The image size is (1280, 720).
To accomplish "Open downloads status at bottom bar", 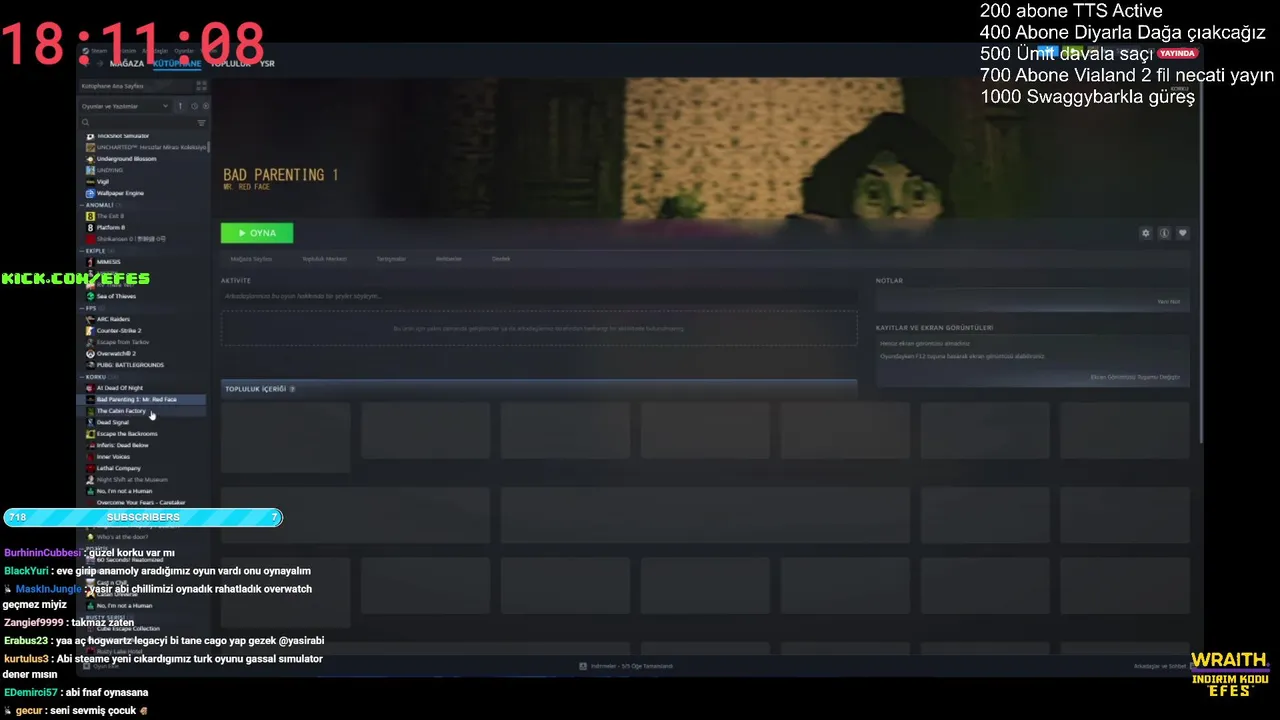I will 626,666.
